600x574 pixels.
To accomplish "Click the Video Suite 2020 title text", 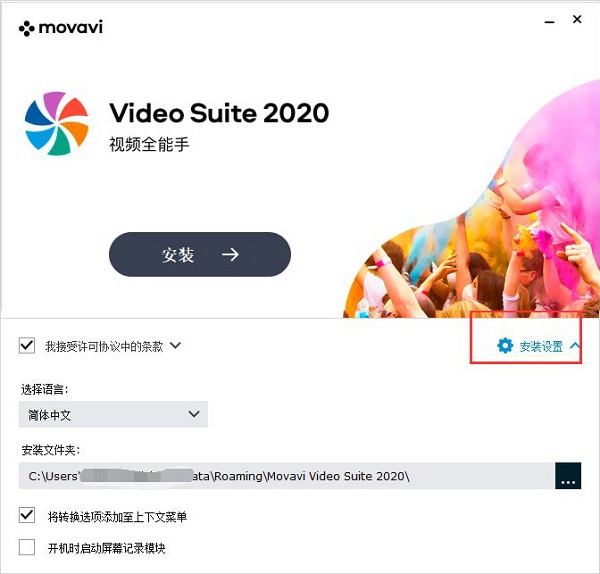I will pyautogui.click(x=219, y=113).
